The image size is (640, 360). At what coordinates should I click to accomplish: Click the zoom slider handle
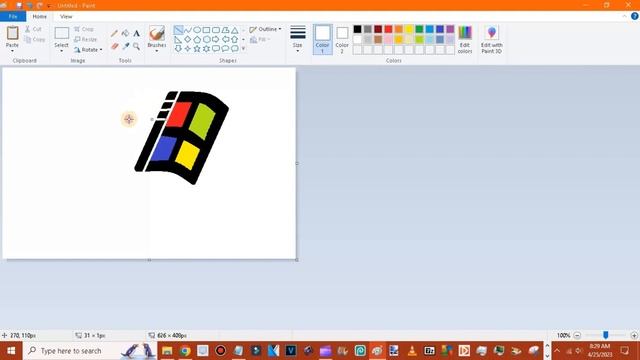606,335
